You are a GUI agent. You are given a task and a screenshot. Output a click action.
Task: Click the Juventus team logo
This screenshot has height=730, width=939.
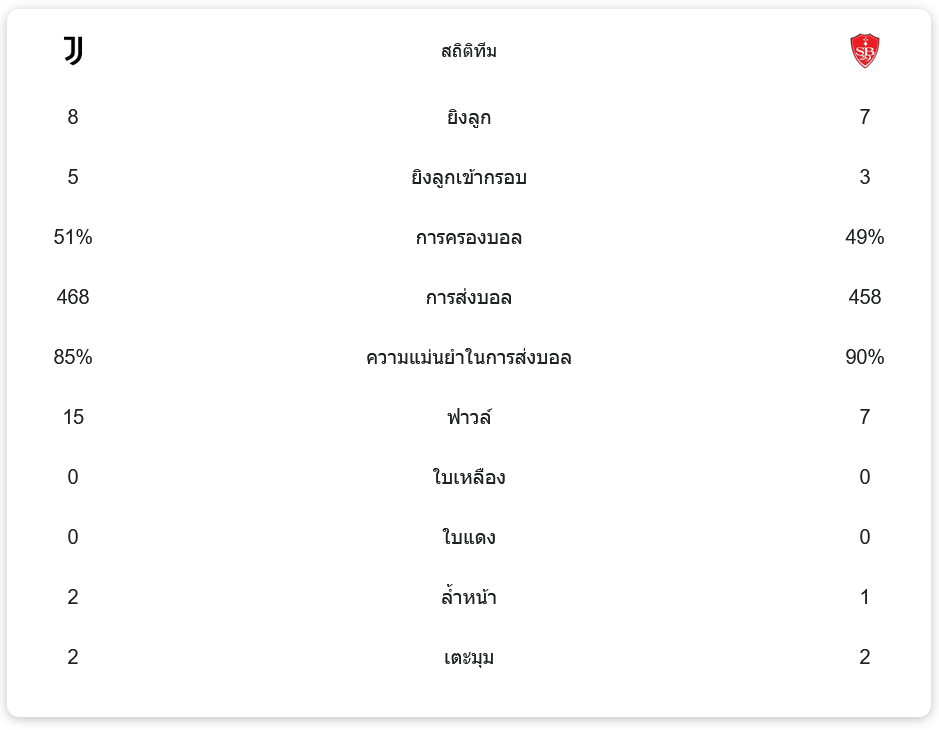coord(73,51)
